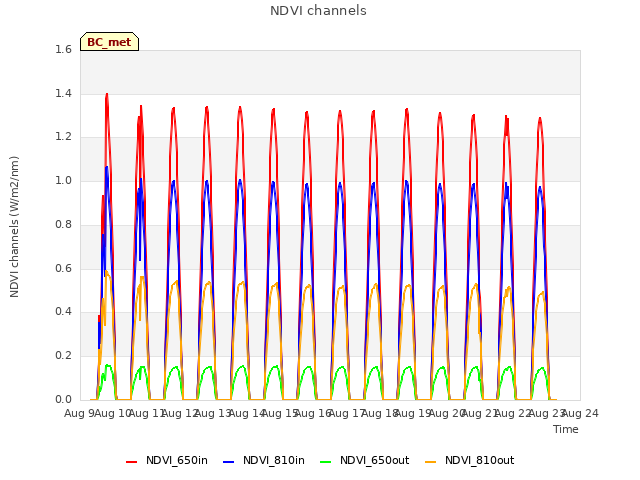
Task: Click the green NDVI_650out legend swatch
Action: pyautogui.click(x=326, y=462)
